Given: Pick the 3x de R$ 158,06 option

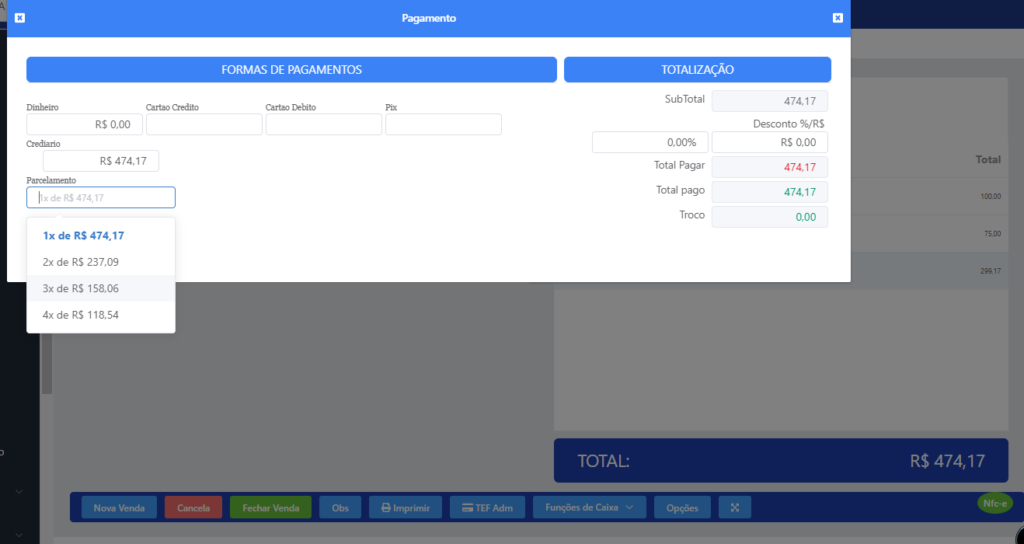Looking at the screenshot, I should pos(80,288).
